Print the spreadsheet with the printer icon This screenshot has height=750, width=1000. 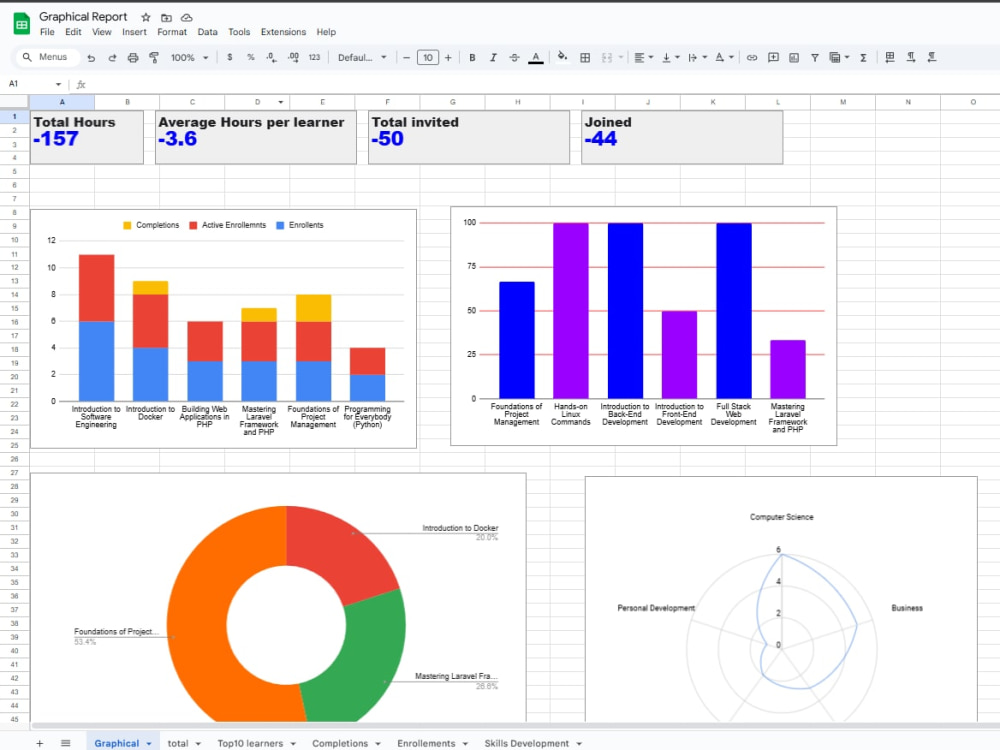133,57
